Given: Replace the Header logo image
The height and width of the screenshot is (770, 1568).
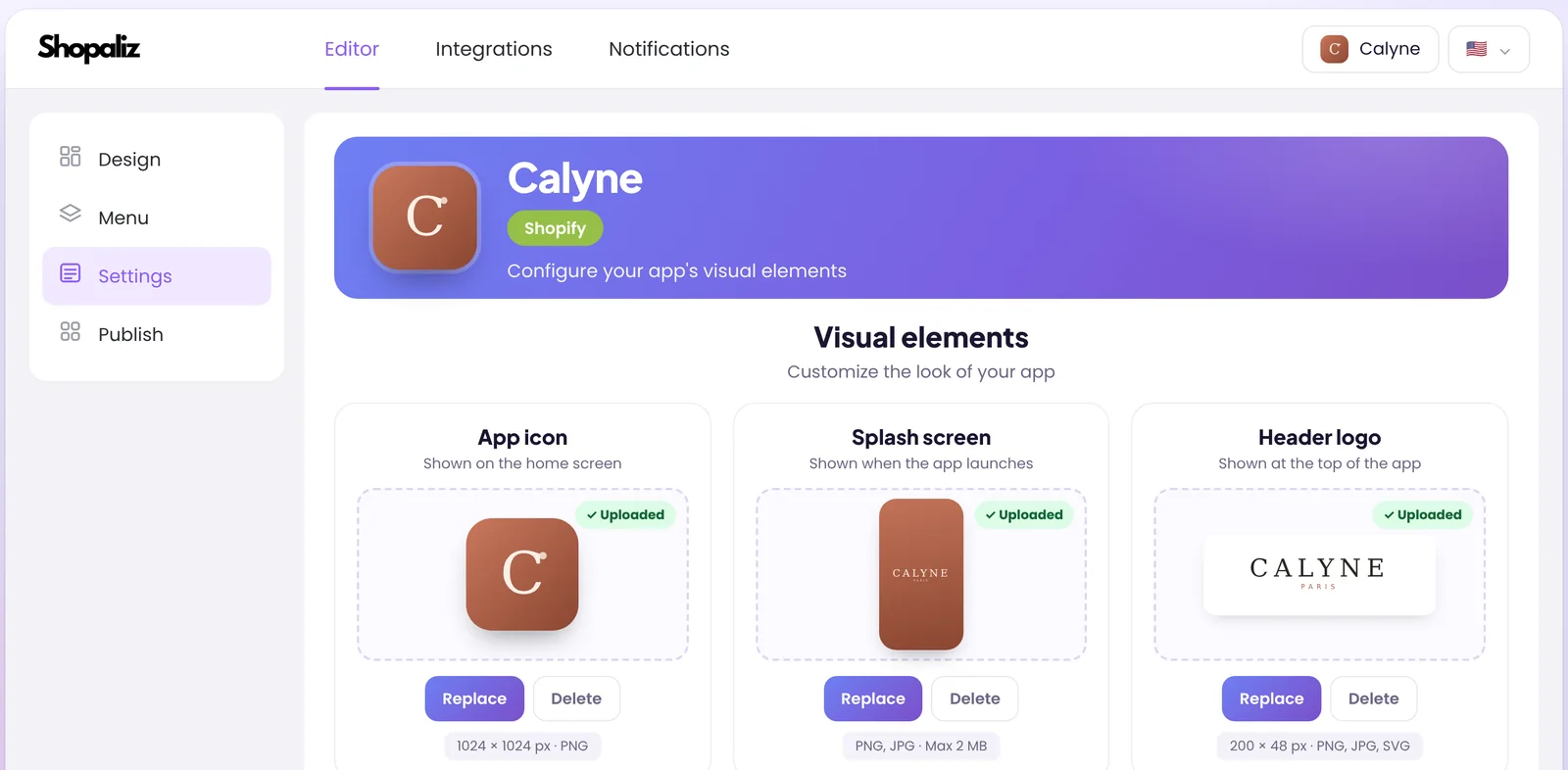Looking at the screenshot, I should [1271, 698].
